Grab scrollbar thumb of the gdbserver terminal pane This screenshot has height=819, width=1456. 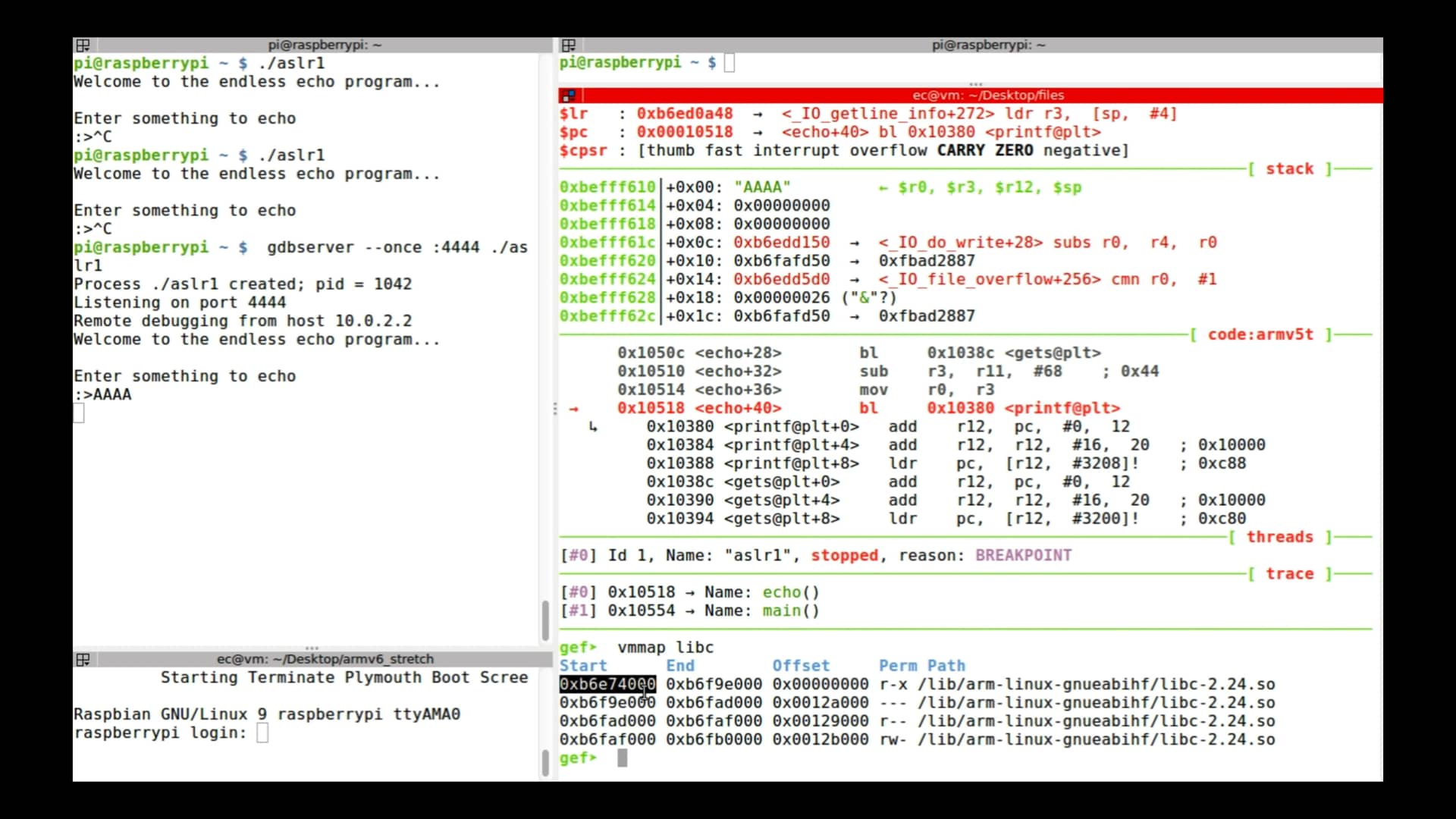pos(544,620)
